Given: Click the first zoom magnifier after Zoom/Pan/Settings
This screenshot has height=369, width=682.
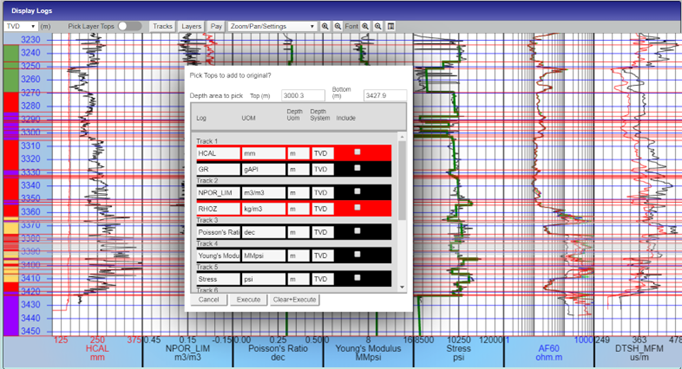Looking at the screenshot, I should (325, 26).
